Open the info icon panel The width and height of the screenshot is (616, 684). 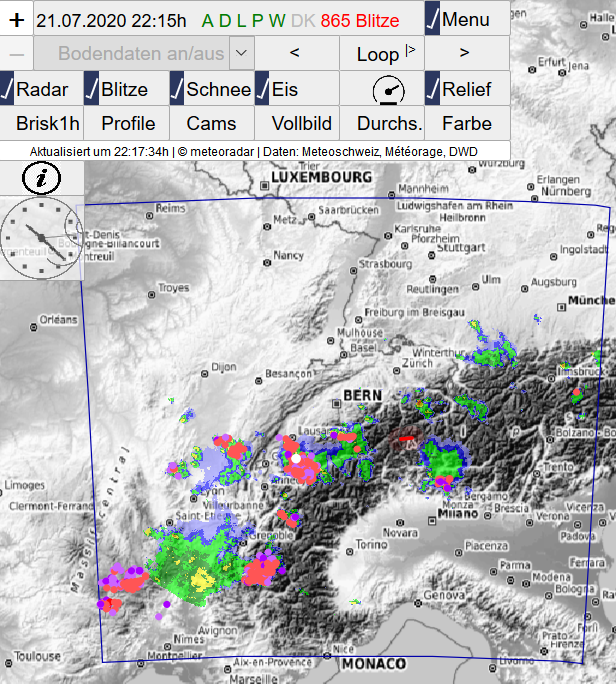[41, 178]
